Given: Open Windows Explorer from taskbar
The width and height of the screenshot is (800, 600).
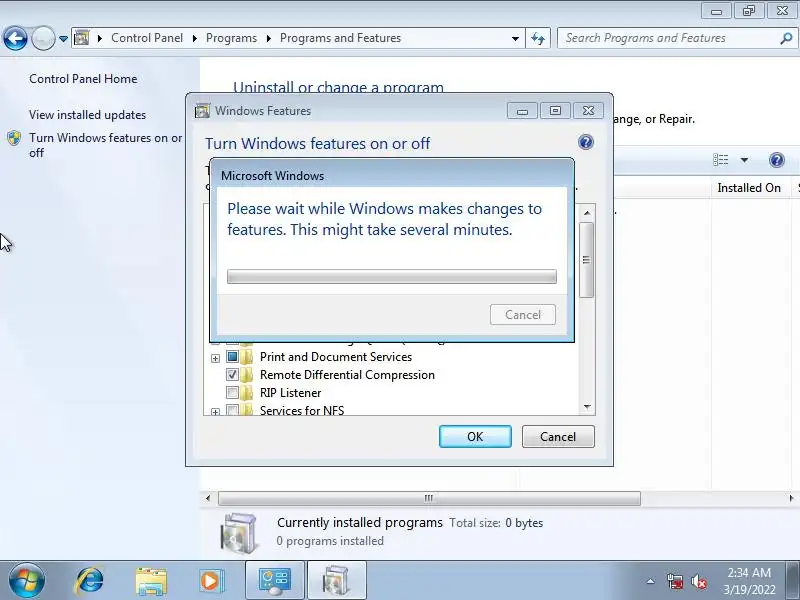Looking at the screenshot, I should (x=151, y=581).
